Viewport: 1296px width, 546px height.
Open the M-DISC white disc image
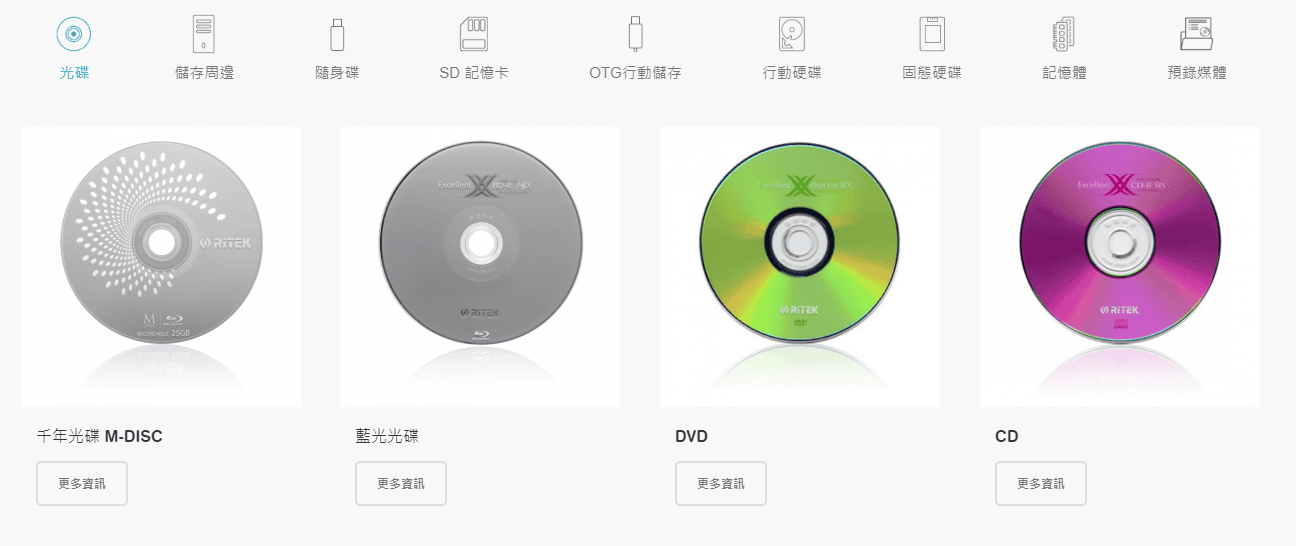coord(161,267)
